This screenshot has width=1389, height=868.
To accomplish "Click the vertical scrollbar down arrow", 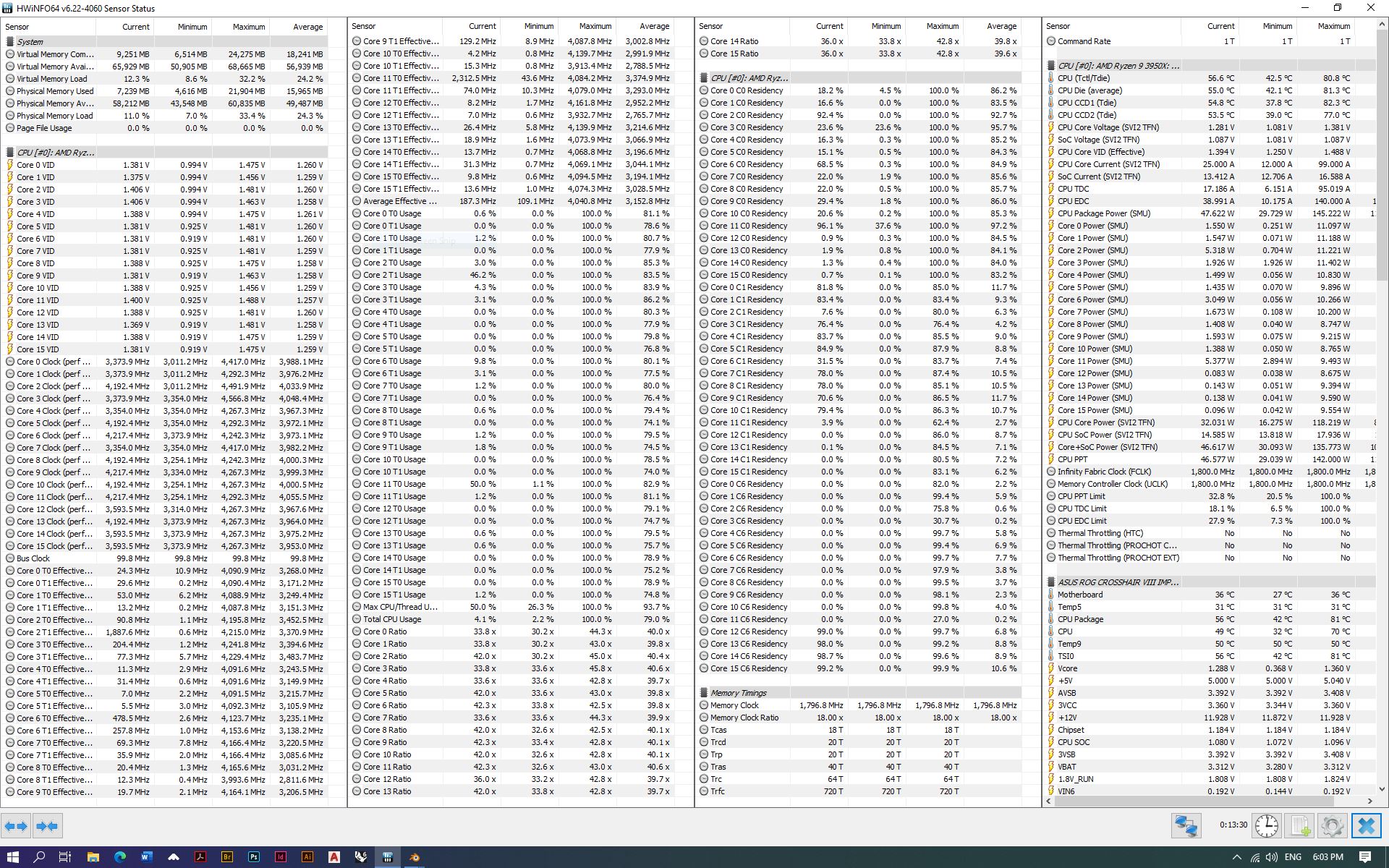I will point(1381,790).
